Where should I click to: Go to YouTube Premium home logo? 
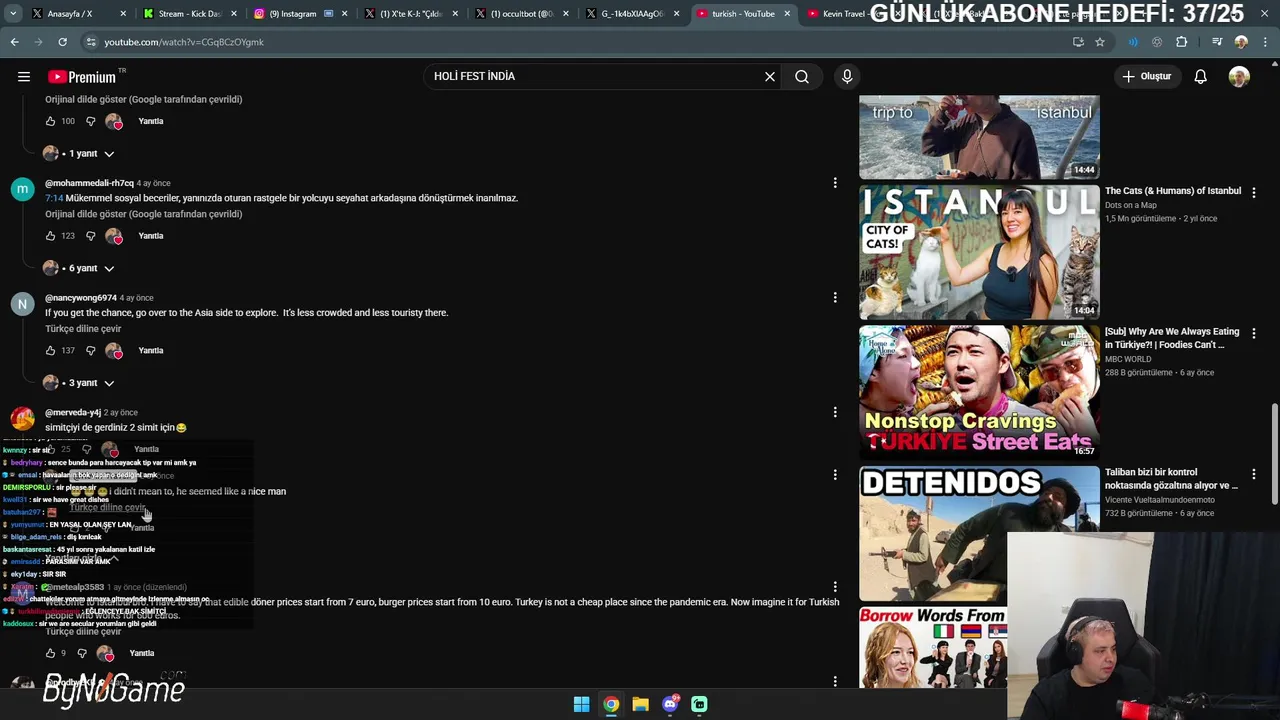[82, 77]
